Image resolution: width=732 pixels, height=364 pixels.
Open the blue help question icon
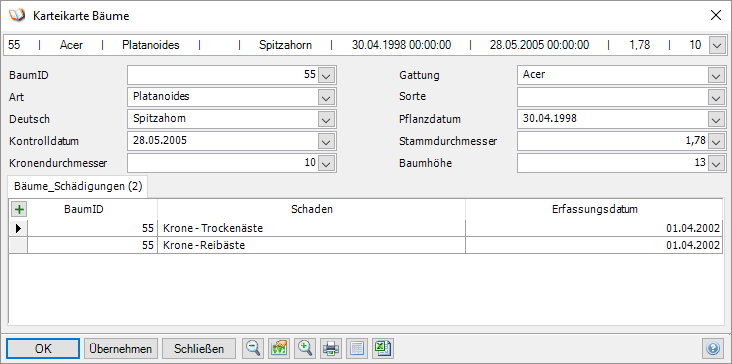[712, 349]
